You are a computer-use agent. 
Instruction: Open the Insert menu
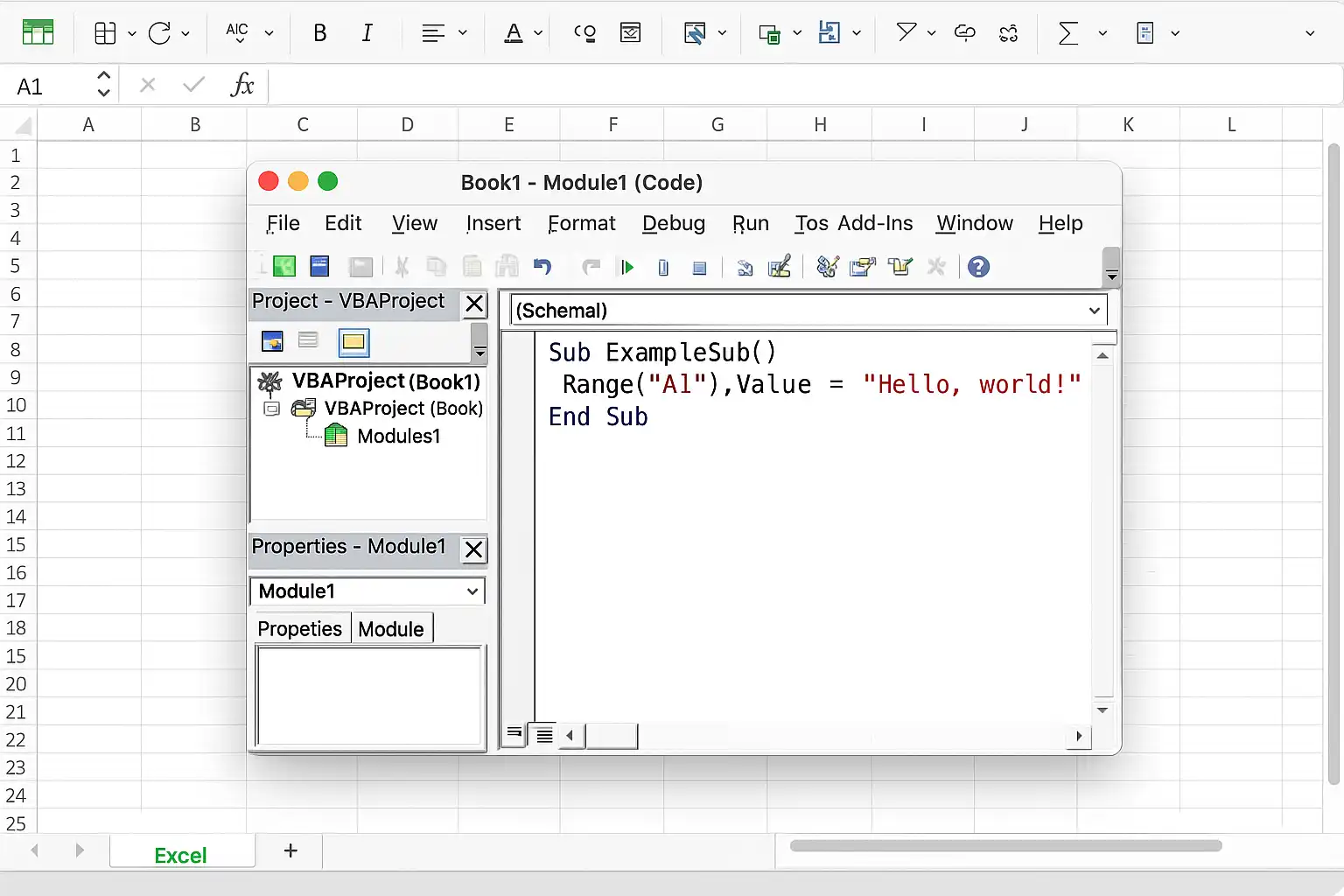click(x=493, y=223)
